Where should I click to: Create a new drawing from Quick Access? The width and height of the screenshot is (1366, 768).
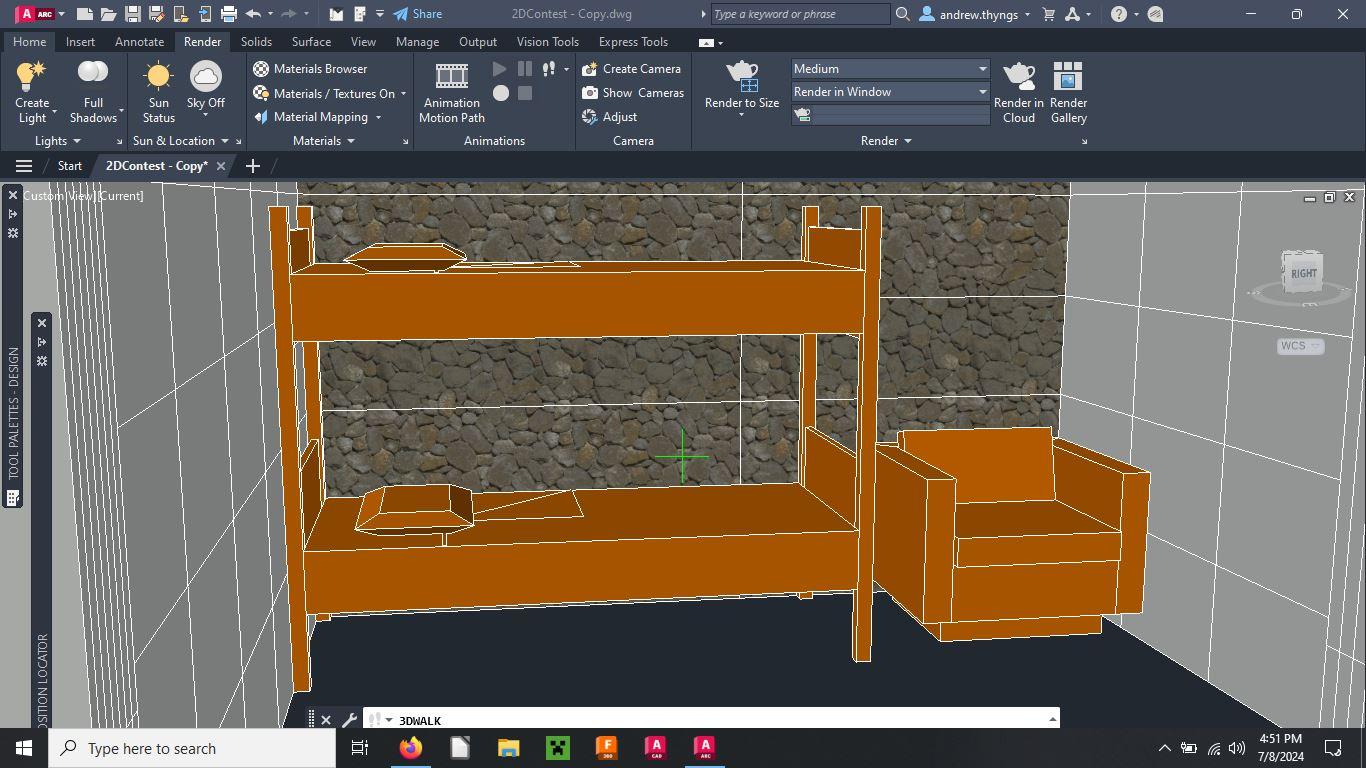(x=85, y=14)
